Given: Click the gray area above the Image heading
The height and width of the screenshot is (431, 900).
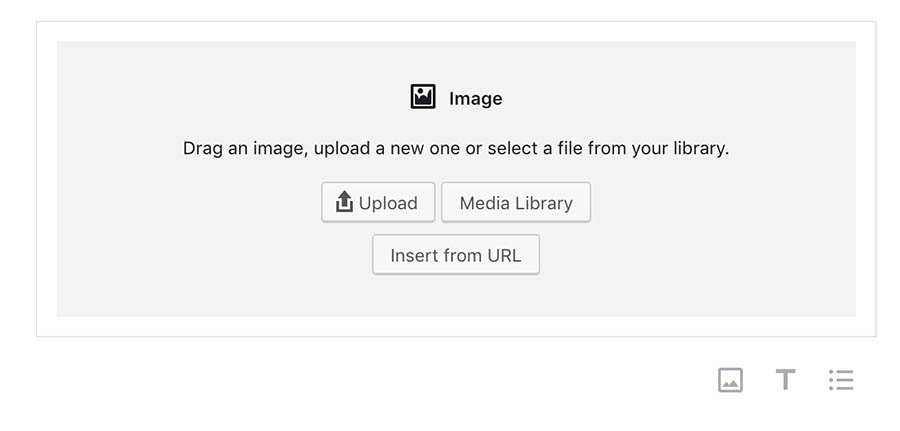Looking at the screenshot, I should (x=456, y=60).
